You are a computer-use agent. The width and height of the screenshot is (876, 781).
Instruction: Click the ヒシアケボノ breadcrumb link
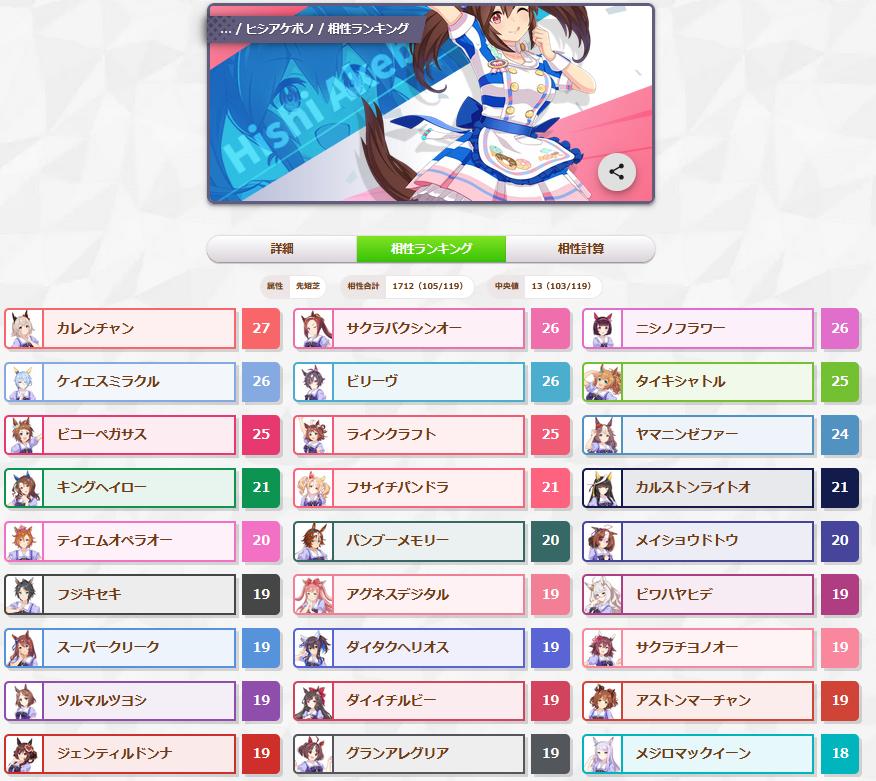click(x=279, y=29)
